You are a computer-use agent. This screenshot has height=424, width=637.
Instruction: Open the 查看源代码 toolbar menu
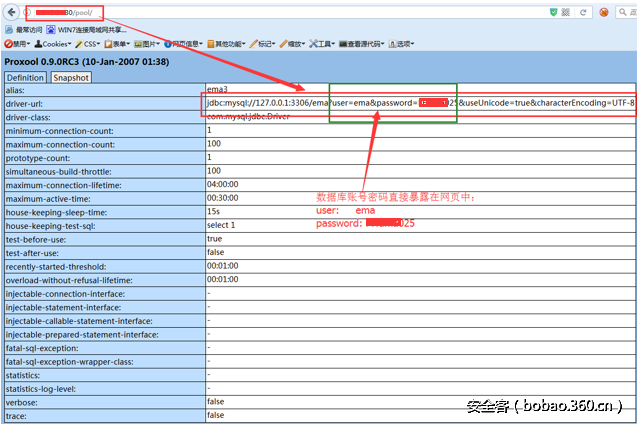pyautogui.click(x=363, y=44)
